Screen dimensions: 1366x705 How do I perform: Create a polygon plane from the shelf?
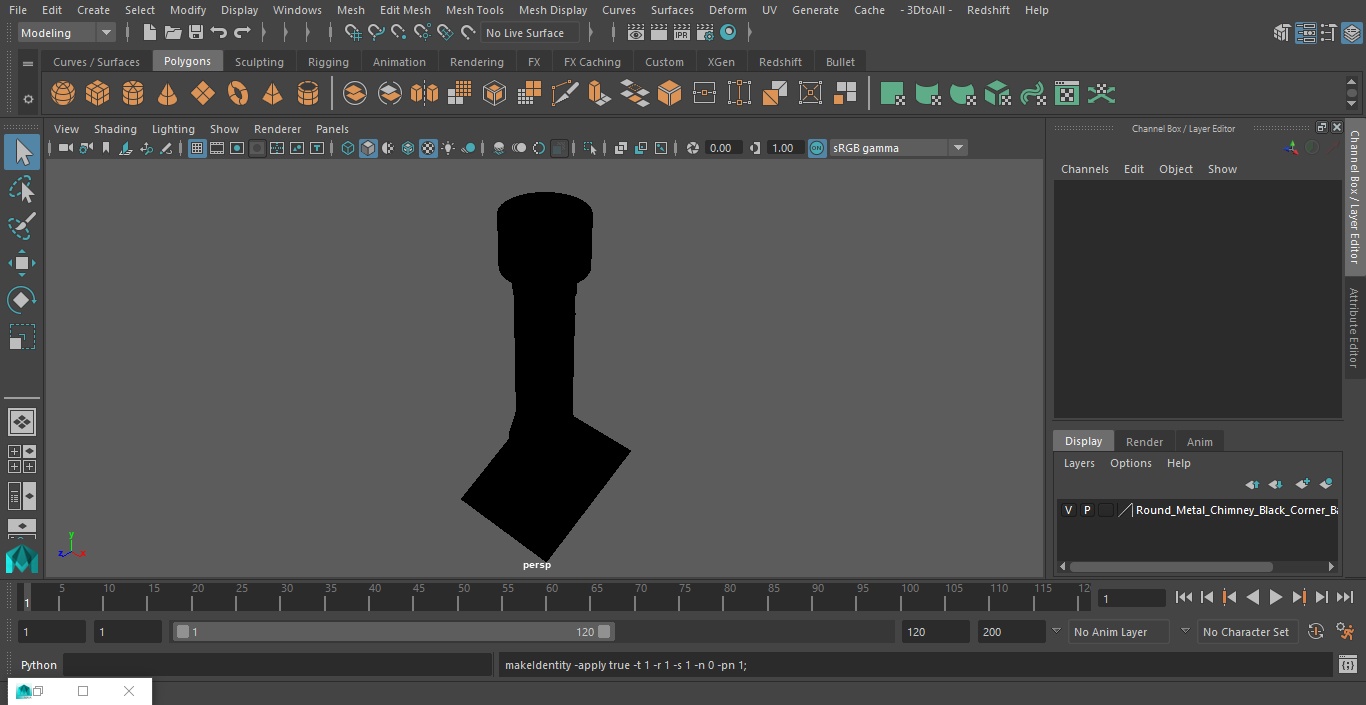(x=203, y=94)
